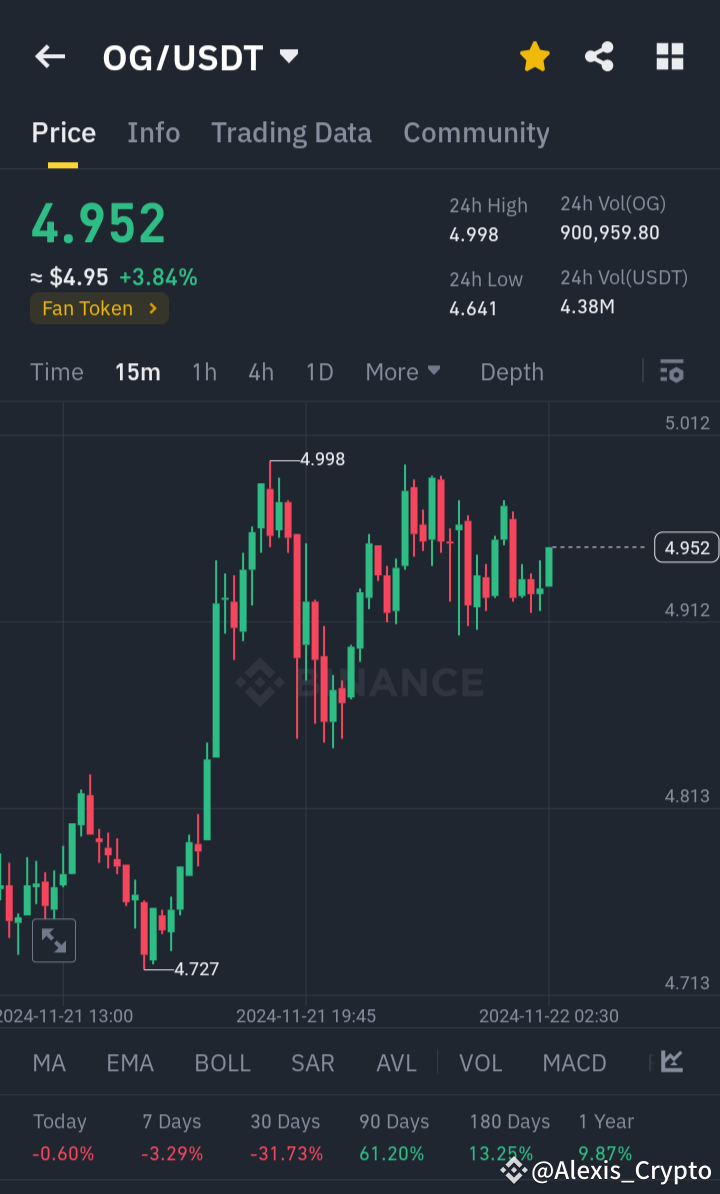Expand chart to fullscreen with arrows icon
Image resolution: width=720 pixels, height=1194 pixels.
point(54,940)
